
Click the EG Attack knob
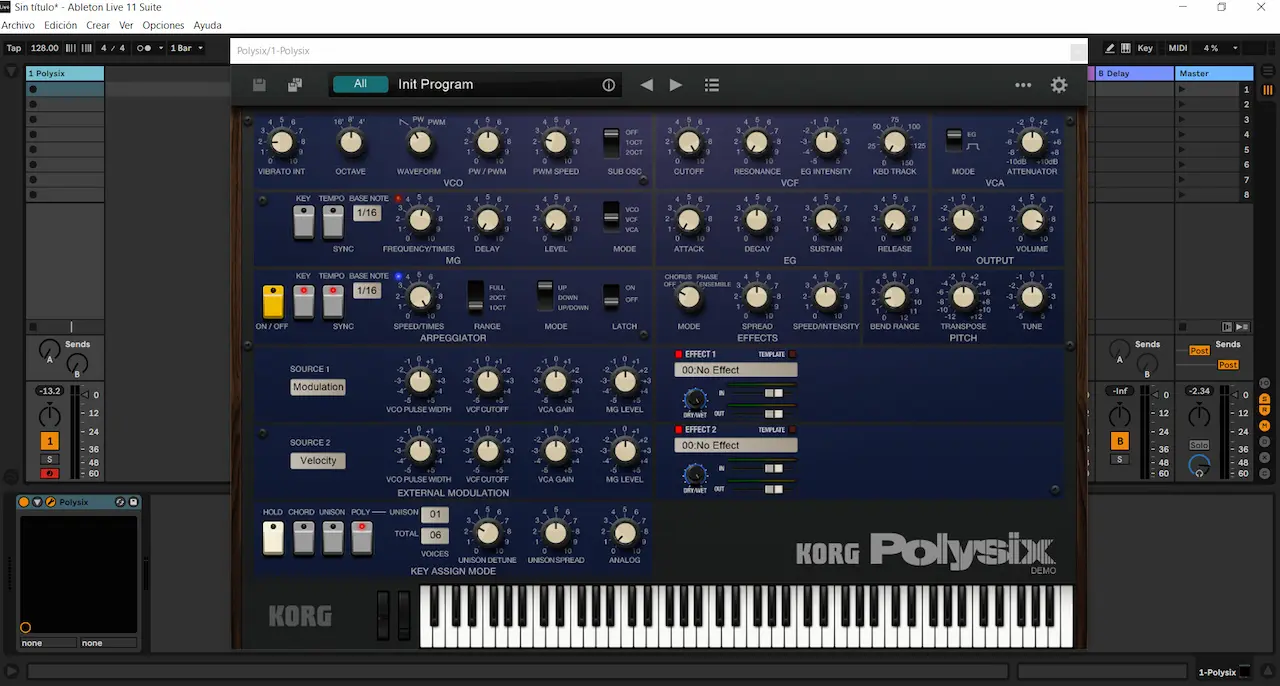pyautogui.click(x=689, y=220)
